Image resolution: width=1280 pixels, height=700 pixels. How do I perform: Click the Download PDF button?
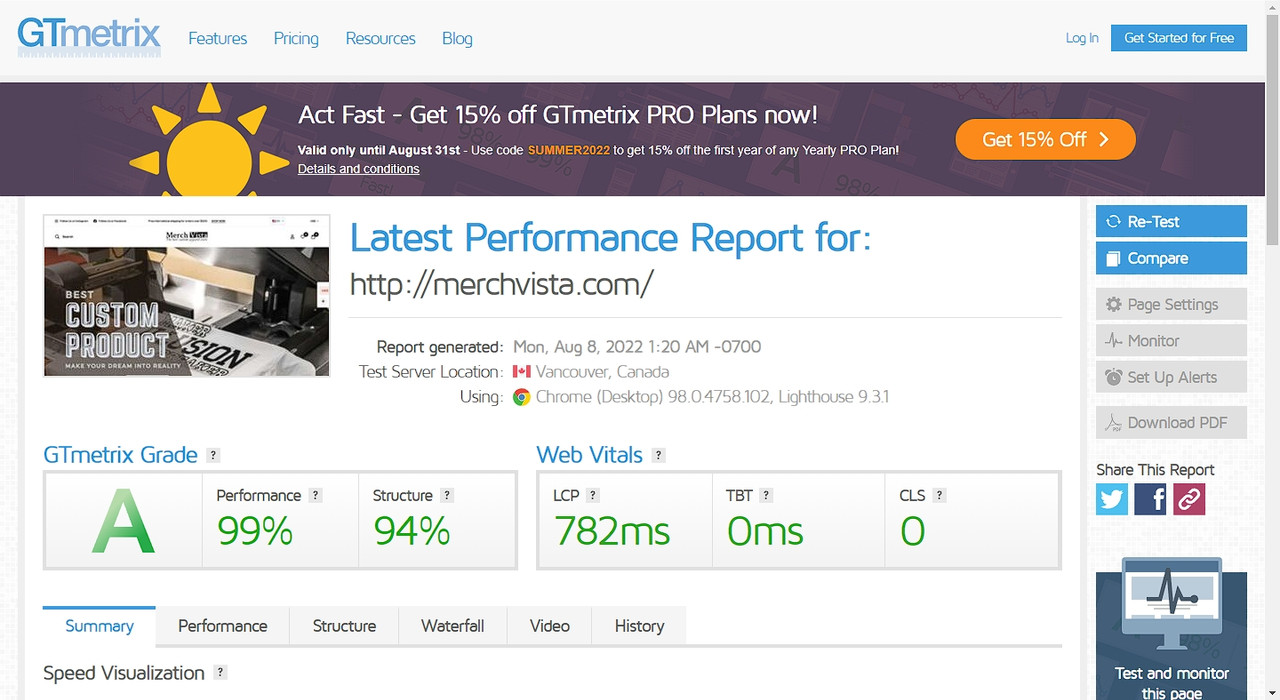[x=1171, y=423]
